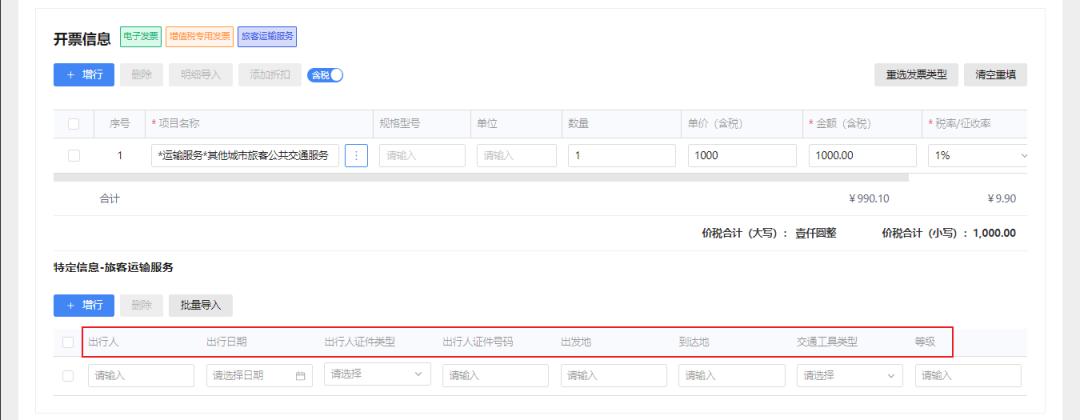Click the 规格型号 input field

(x=422, y=156)
